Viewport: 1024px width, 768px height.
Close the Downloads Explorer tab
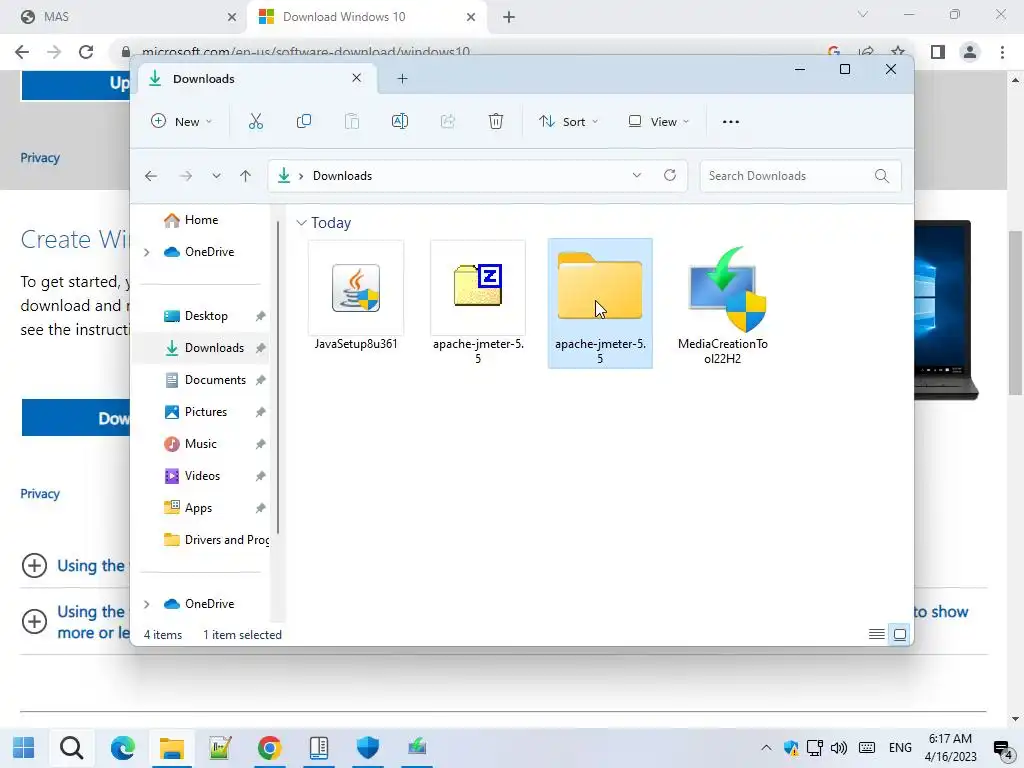pos(357,78)
